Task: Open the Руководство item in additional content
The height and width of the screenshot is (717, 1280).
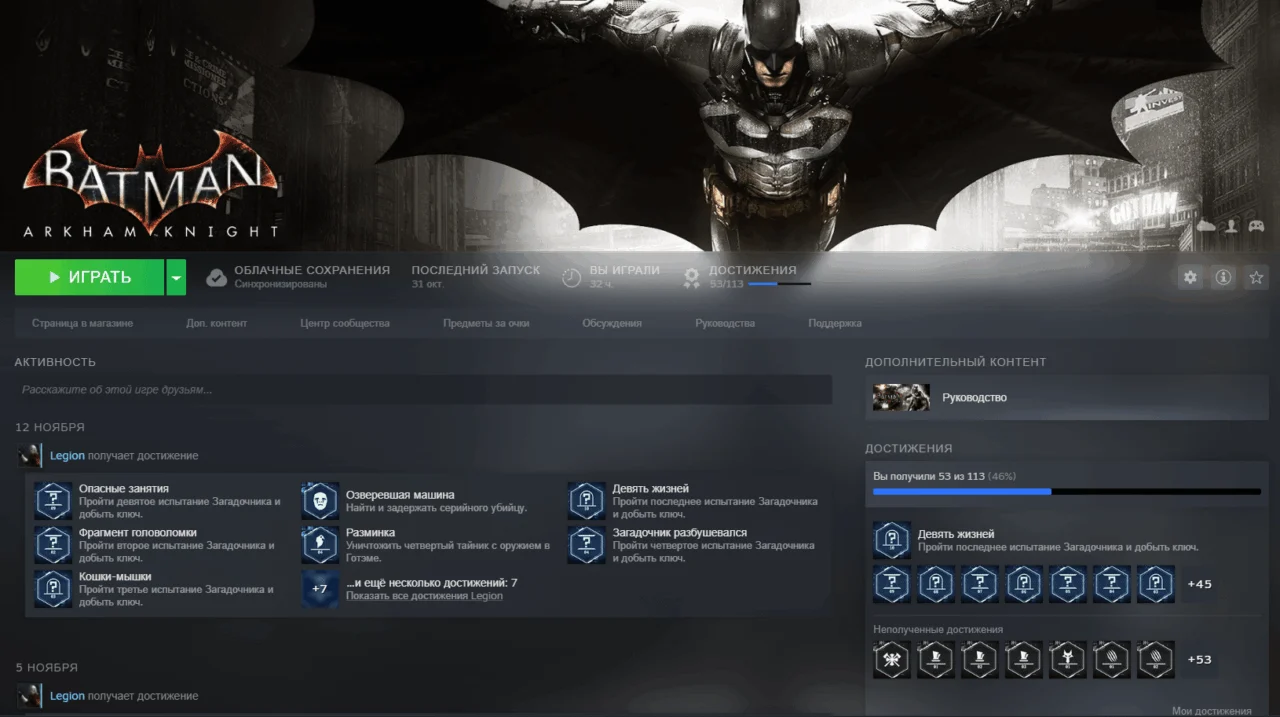Action: [1066, 397]
